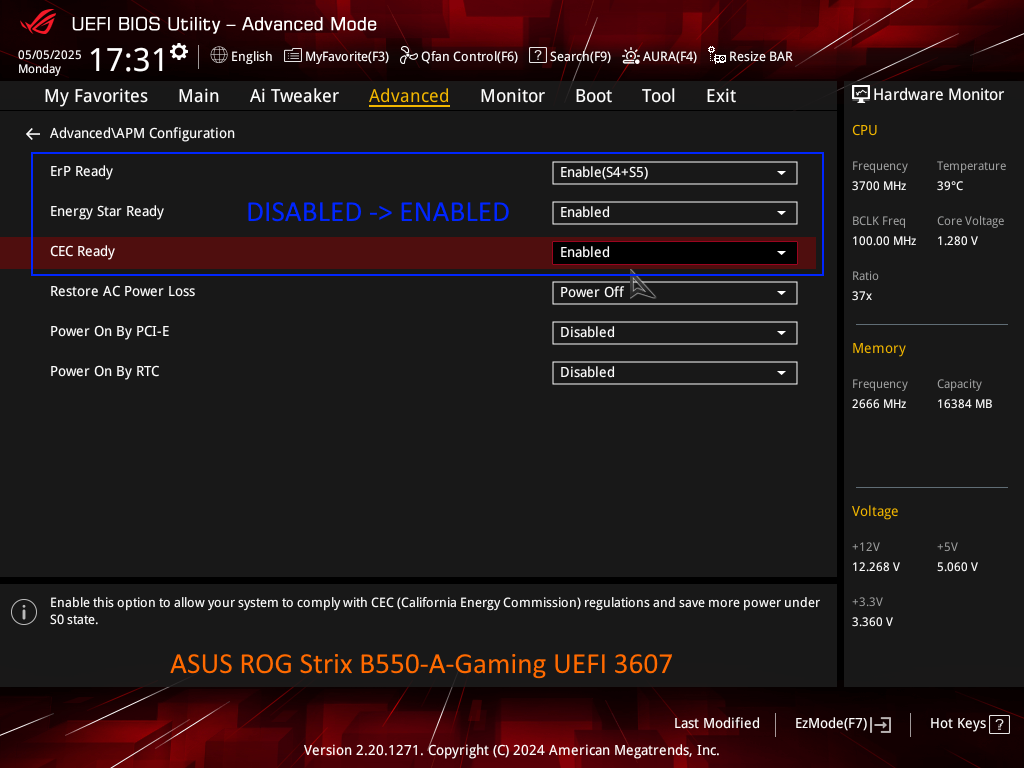Click the Qfan Control fan icon
The height and width of the screenshot is (768, 1024).
pyautogui.click(x=408, y=56)
